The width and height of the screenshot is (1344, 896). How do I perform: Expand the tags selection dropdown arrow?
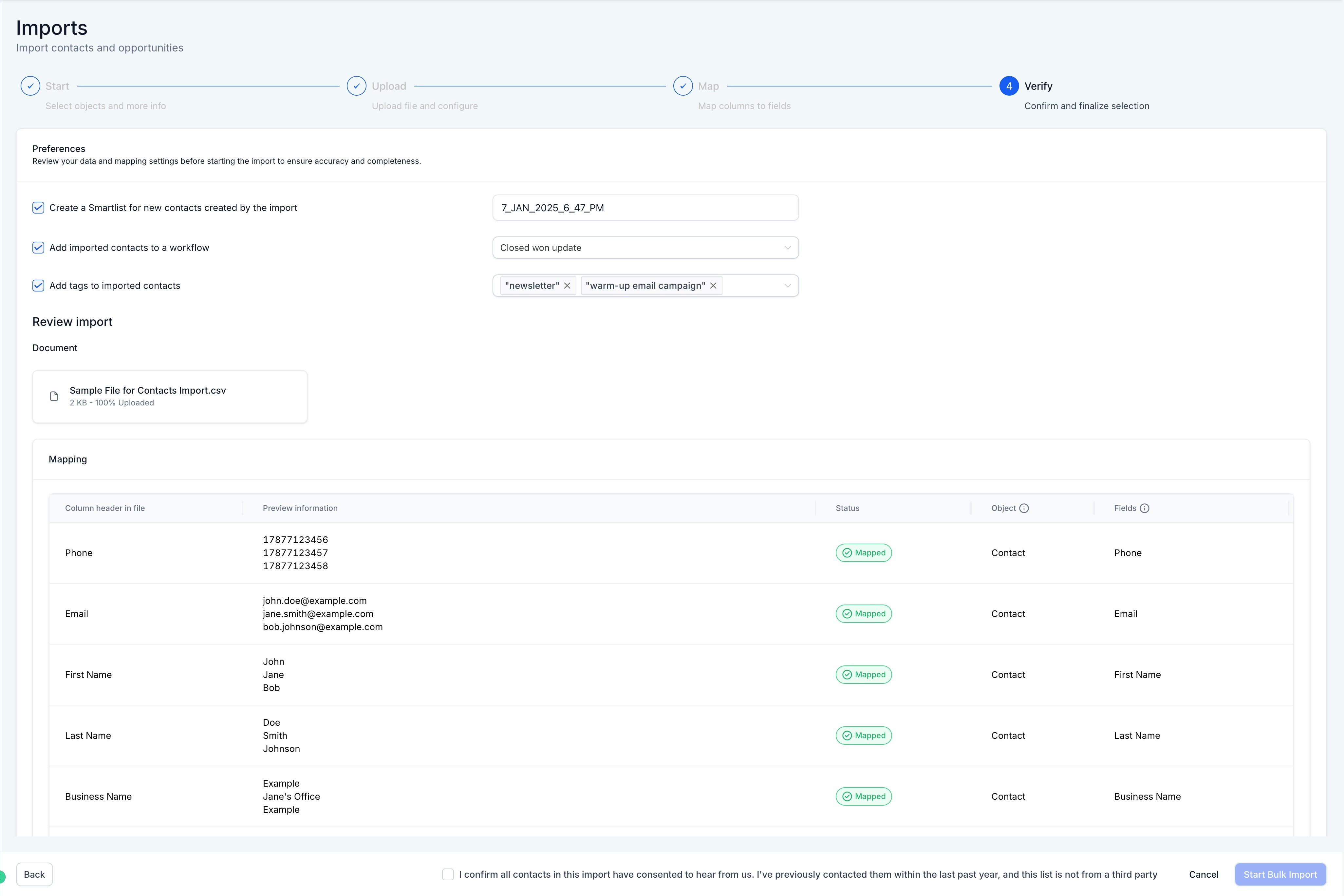coord(787,286)
